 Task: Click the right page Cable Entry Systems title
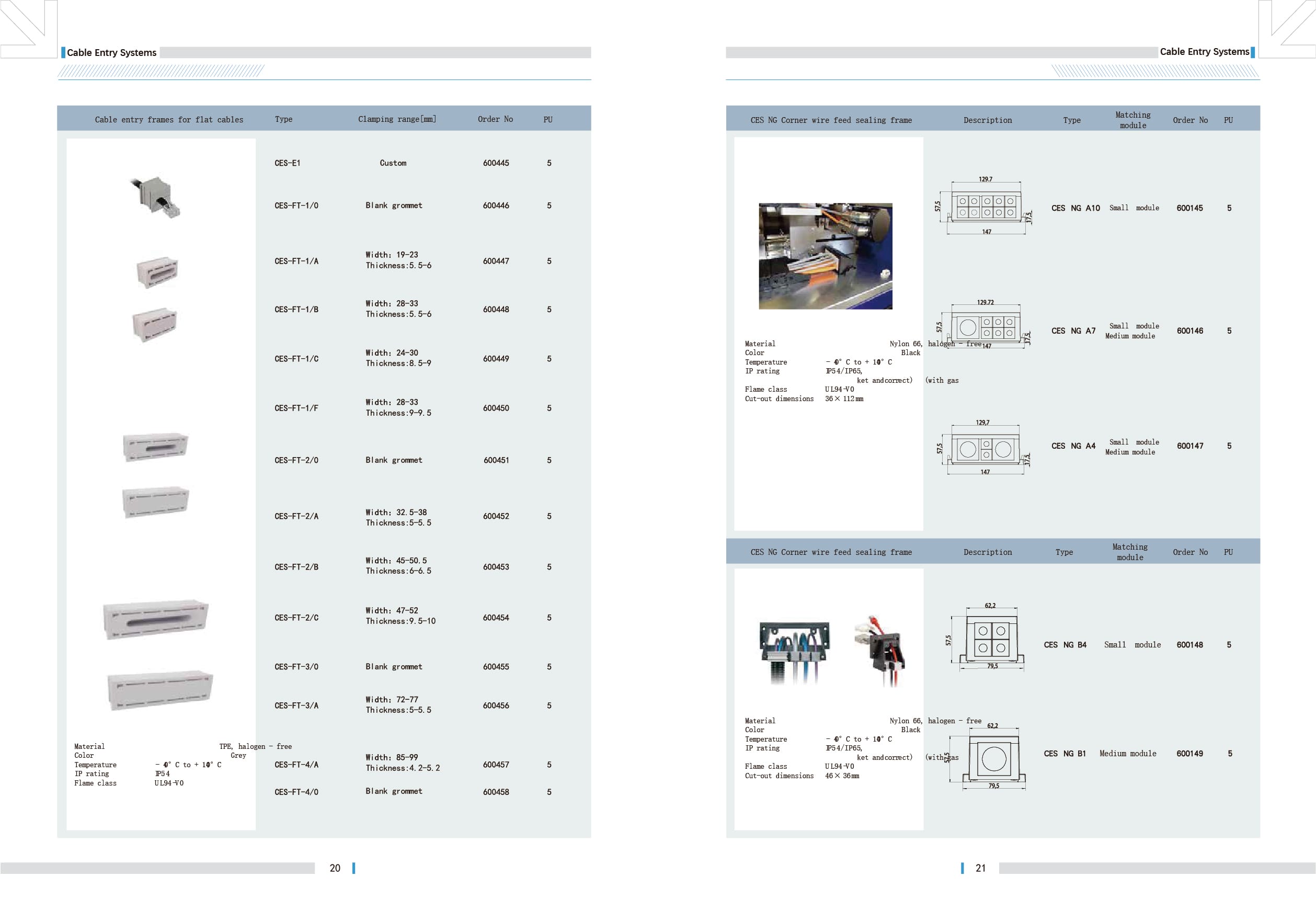coord(1204,52)
